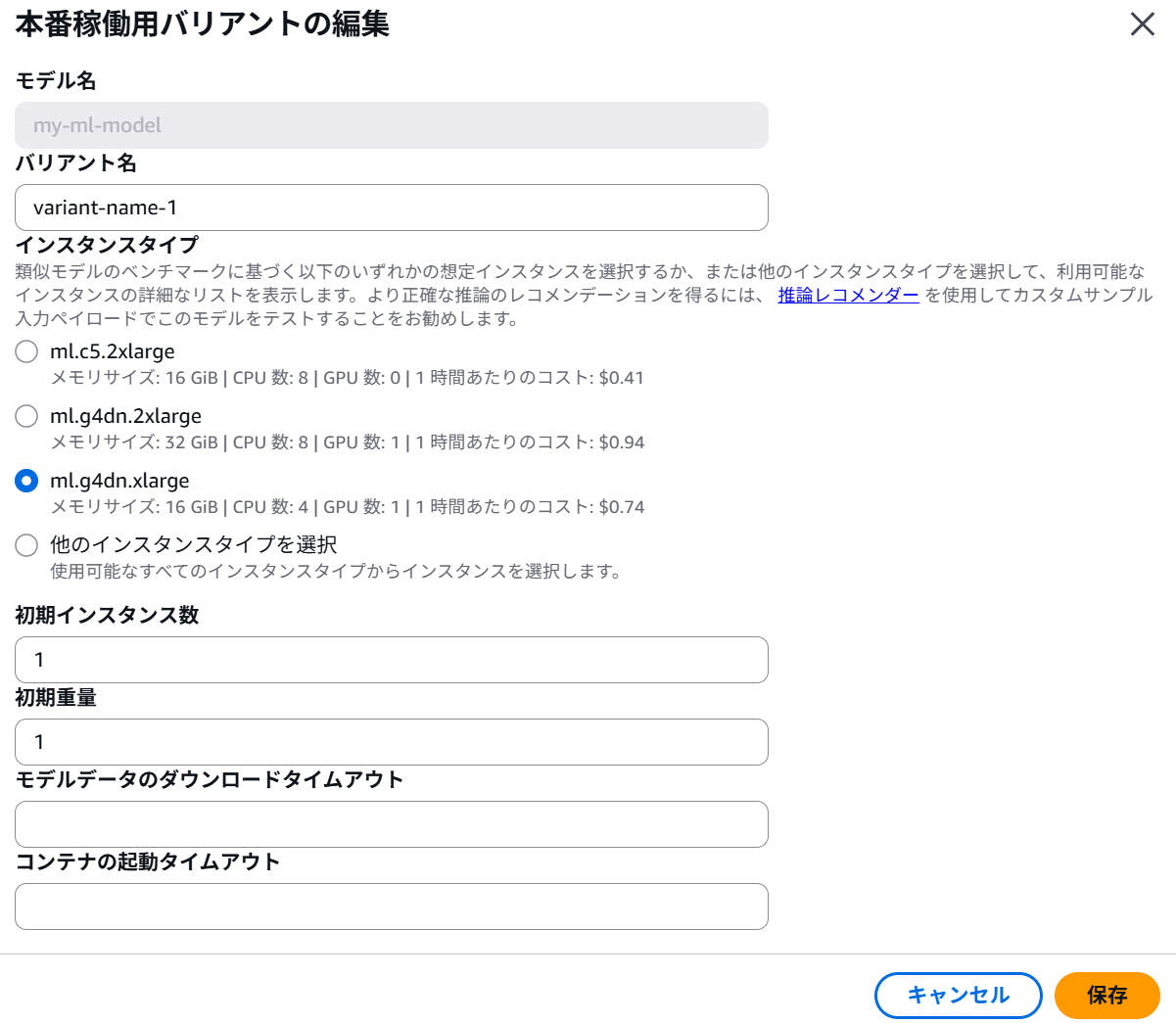Place cursor in variant-name-1 text box

pyautogui.click(x=392, y=208)
